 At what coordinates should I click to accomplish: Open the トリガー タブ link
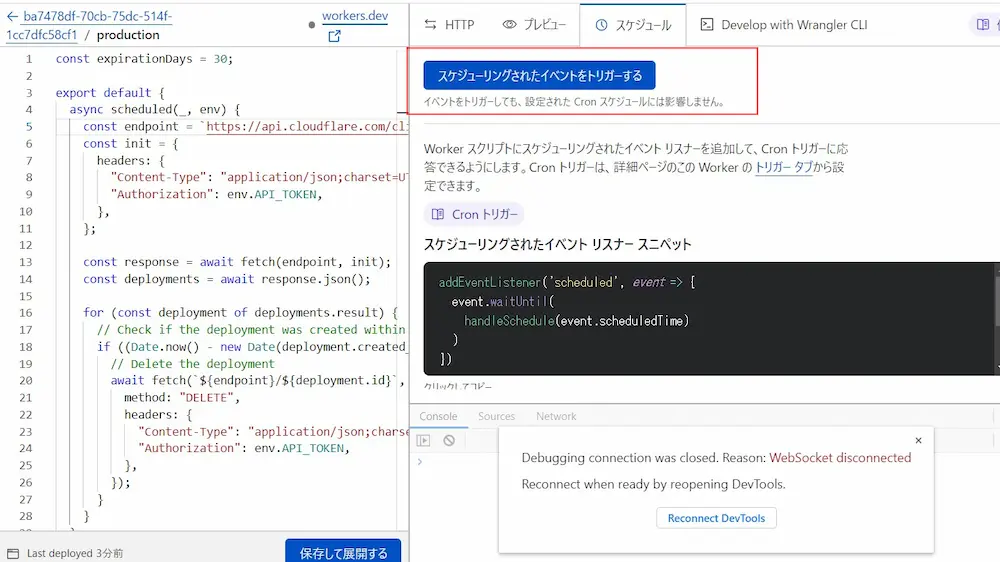[x=783, y=168]
